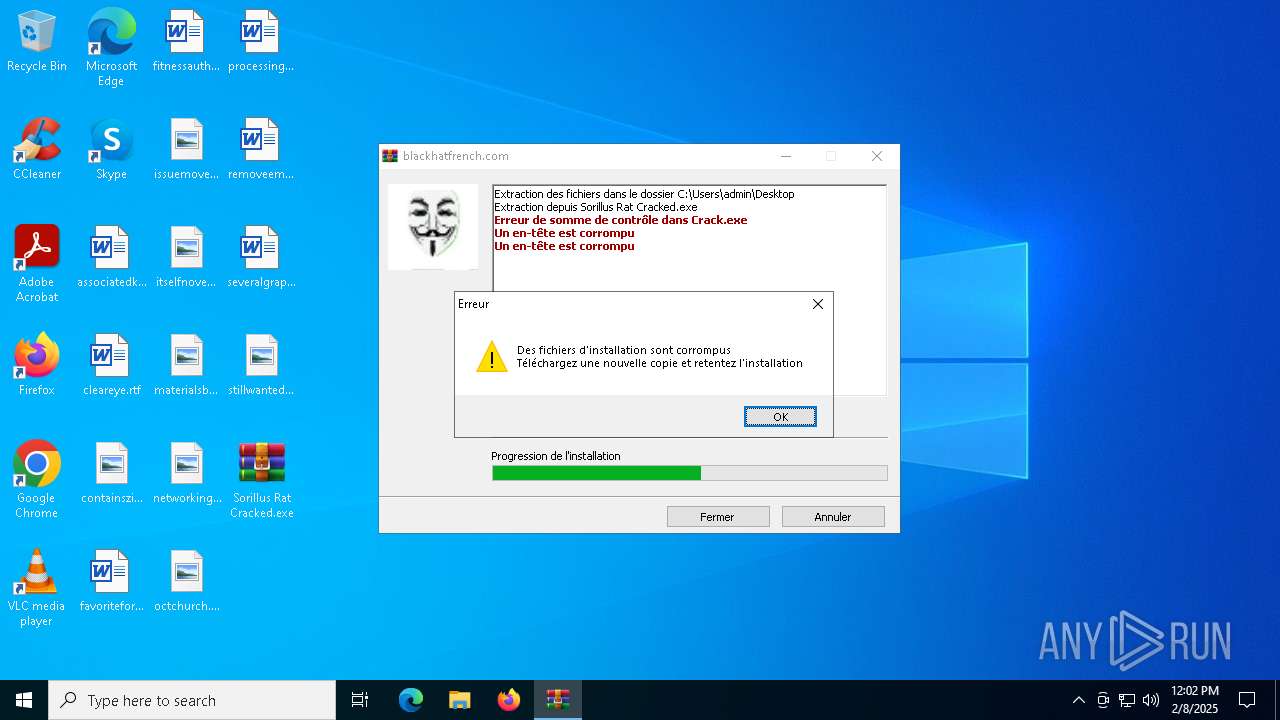Viewport: 1280px width, 720px height.
Task: Select the Sorillus Rat Cracked.exe desktop icon
Action: tap(262, 479)
